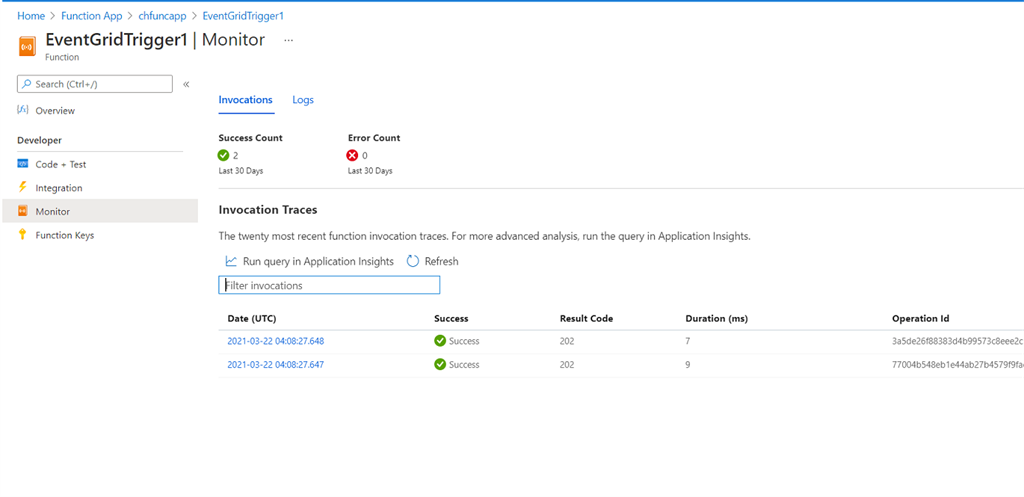Screen dimensions: 1024x497
Task: Collapse the sidebar with double chevron
Action: pyautogui.click(x=186, y=85)
